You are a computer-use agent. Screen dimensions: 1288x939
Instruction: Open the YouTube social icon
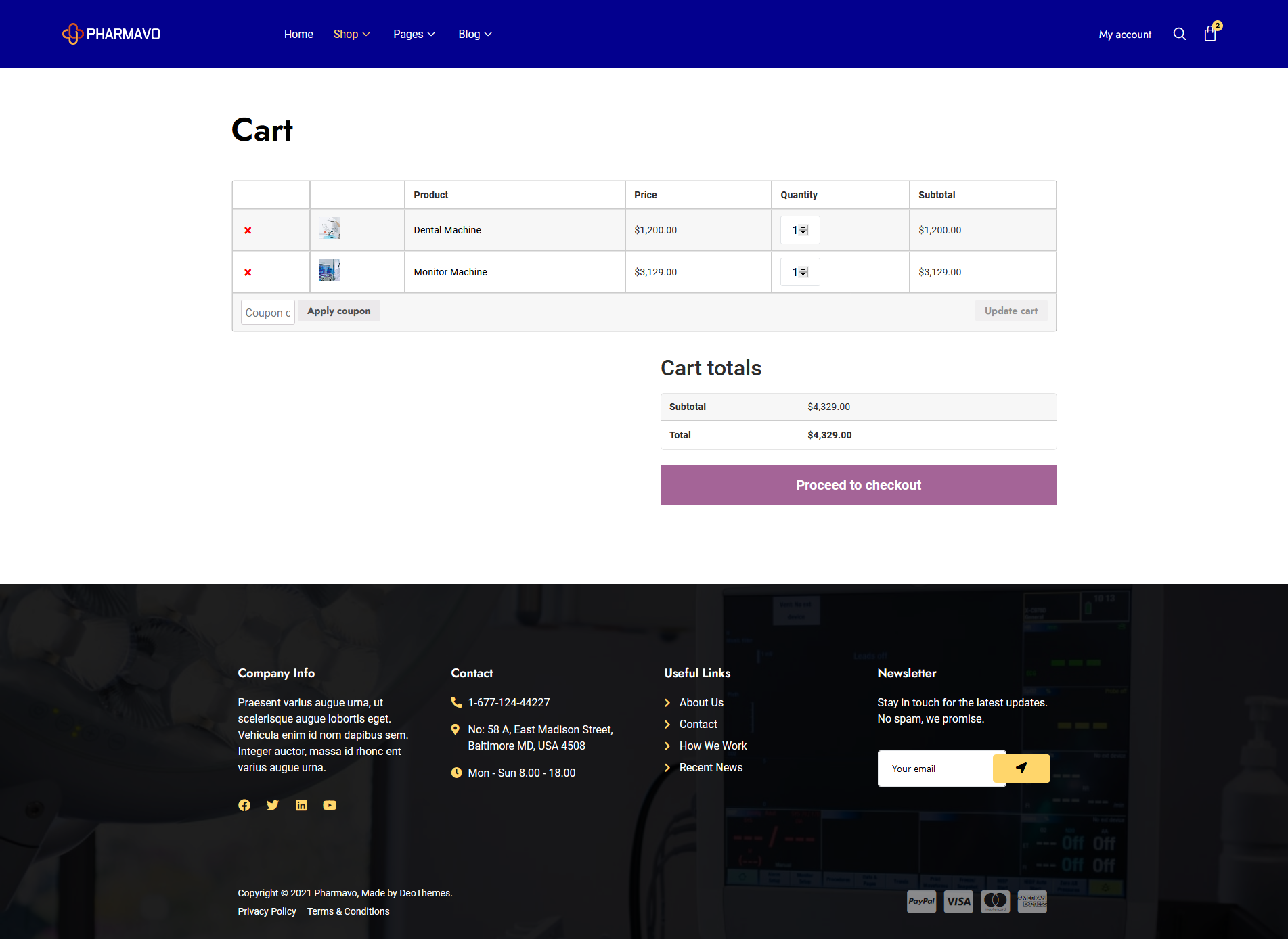pos(330,805)
